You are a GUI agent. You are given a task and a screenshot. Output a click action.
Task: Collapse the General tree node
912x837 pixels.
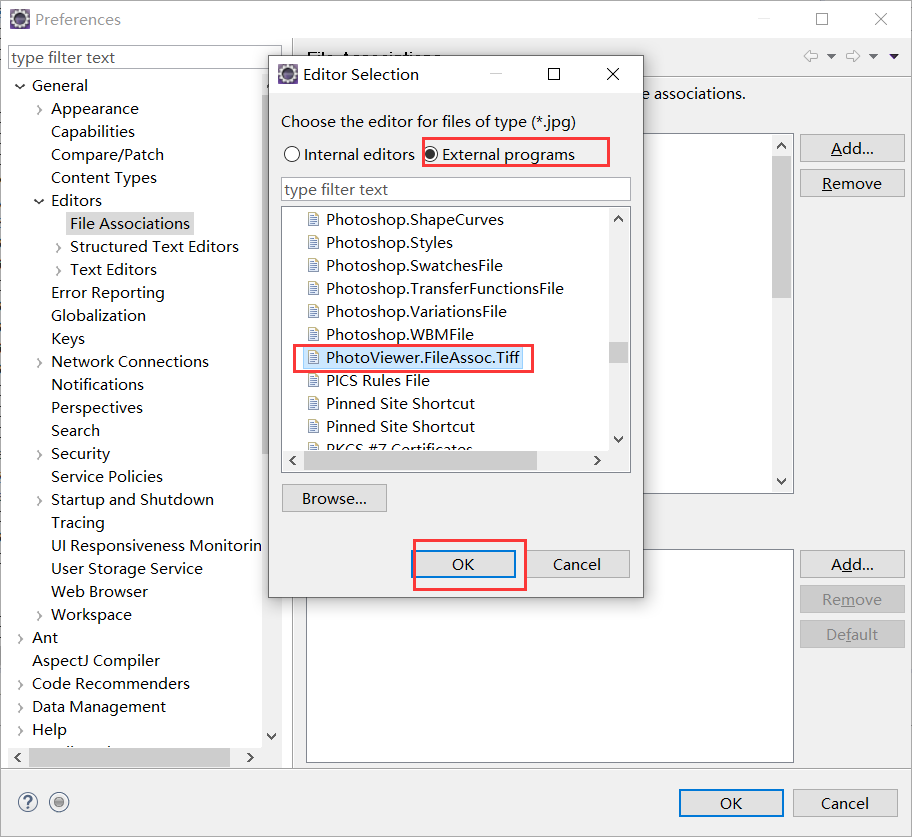21,85
